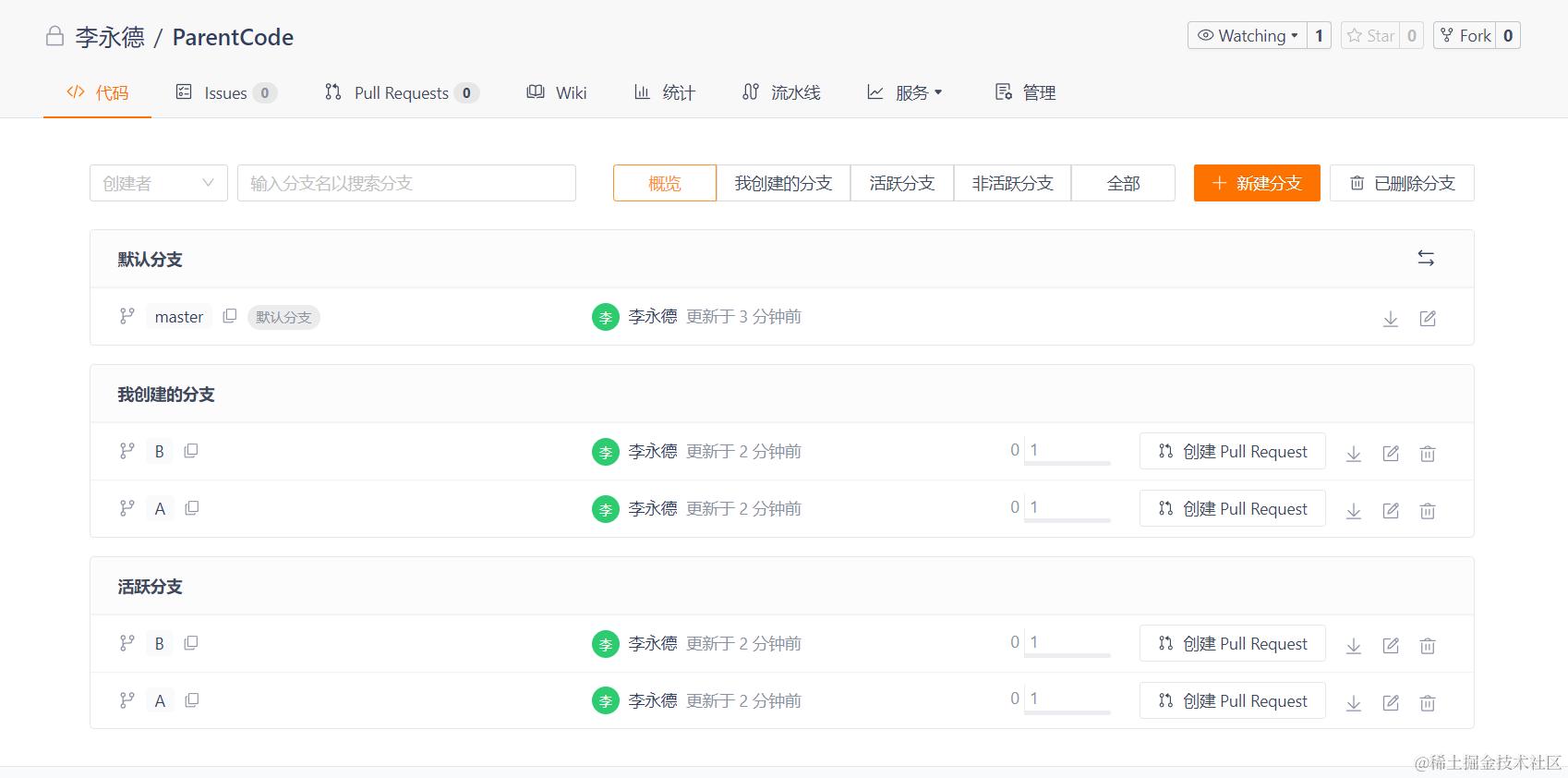
Task: Focus the branch name search field
Action: [x=406, y=183]
